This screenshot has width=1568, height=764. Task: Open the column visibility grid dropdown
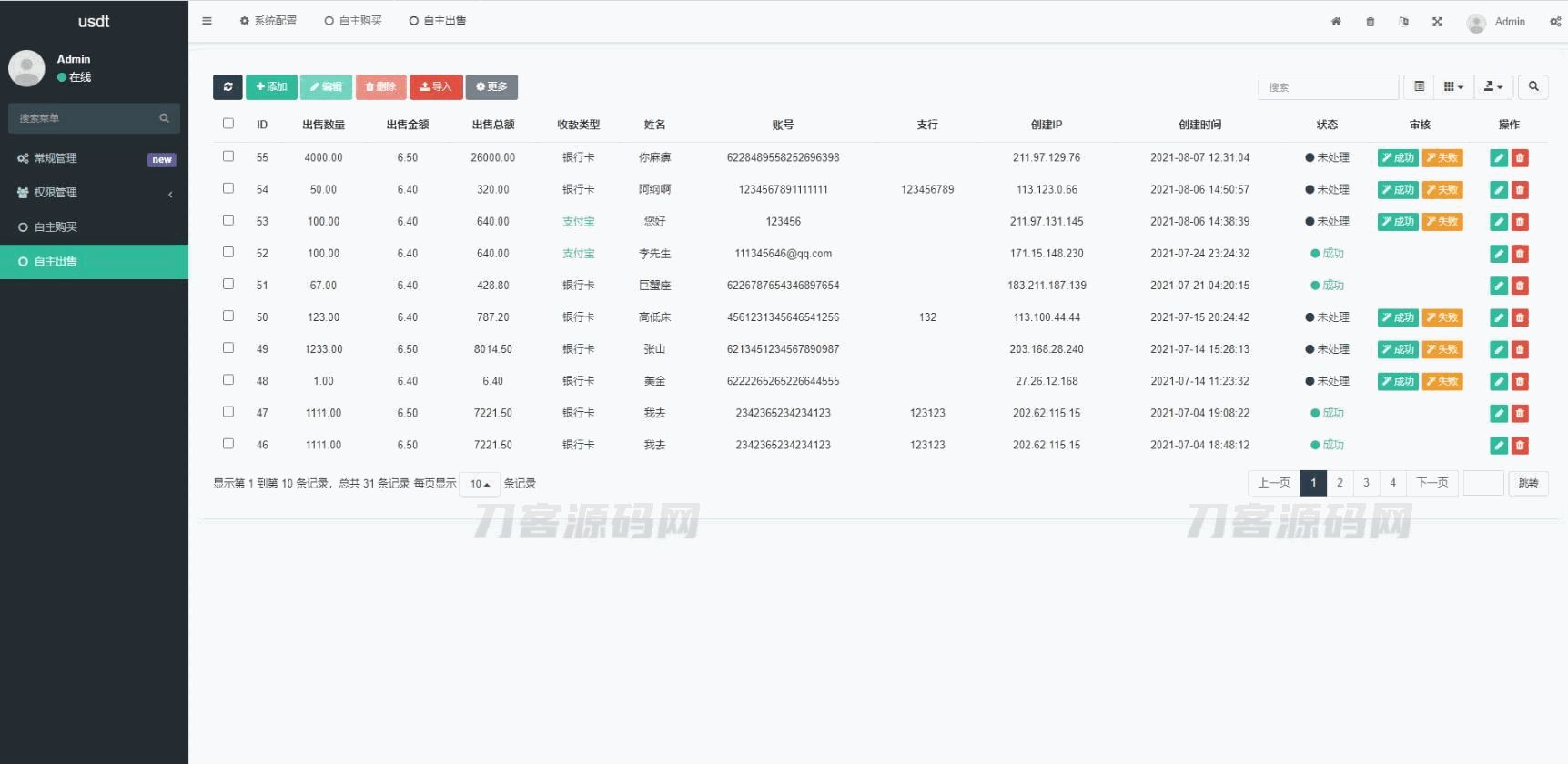pos(1453,87)
